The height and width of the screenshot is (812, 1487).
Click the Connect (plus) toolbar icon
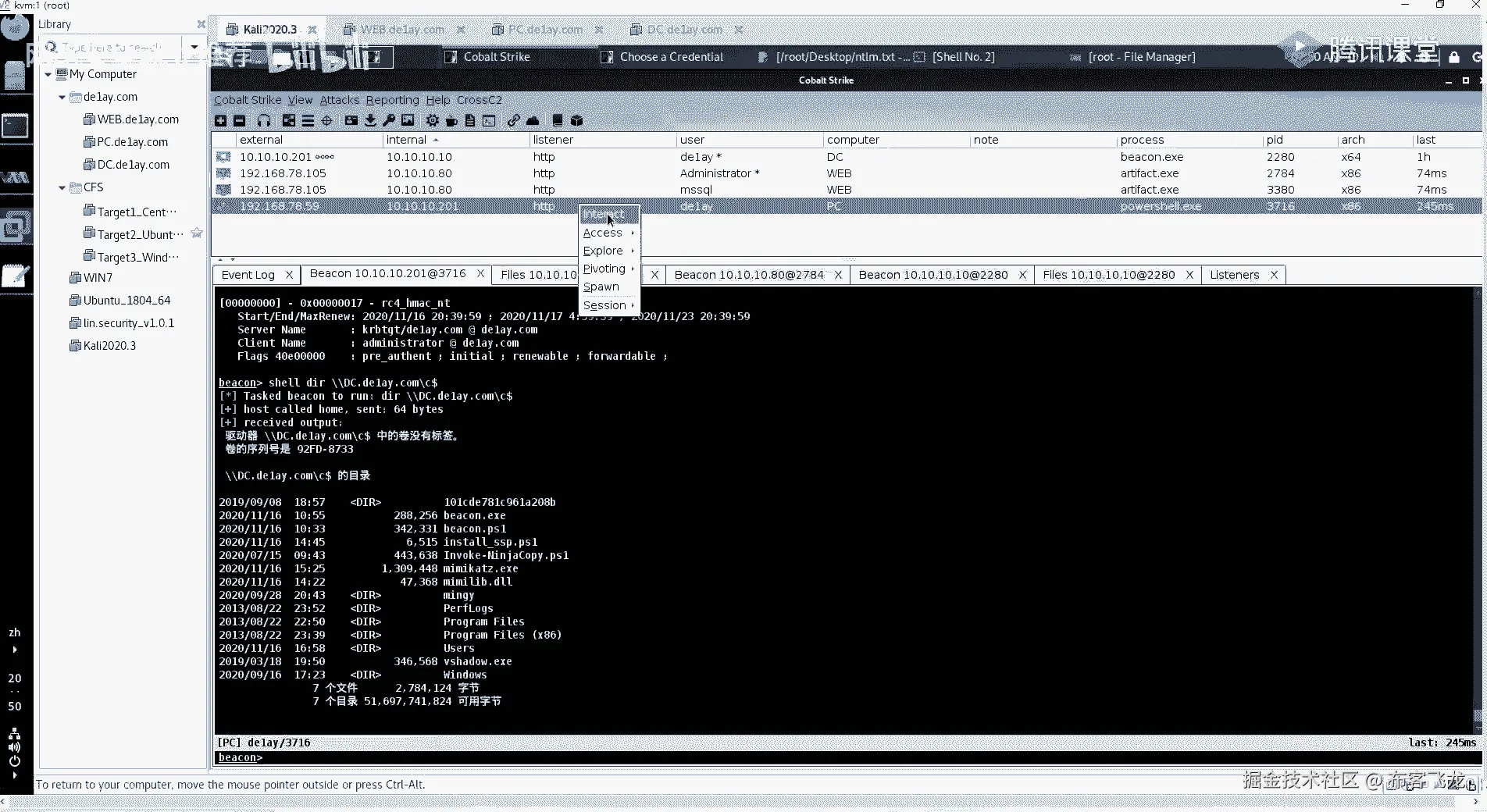point(221,120)
